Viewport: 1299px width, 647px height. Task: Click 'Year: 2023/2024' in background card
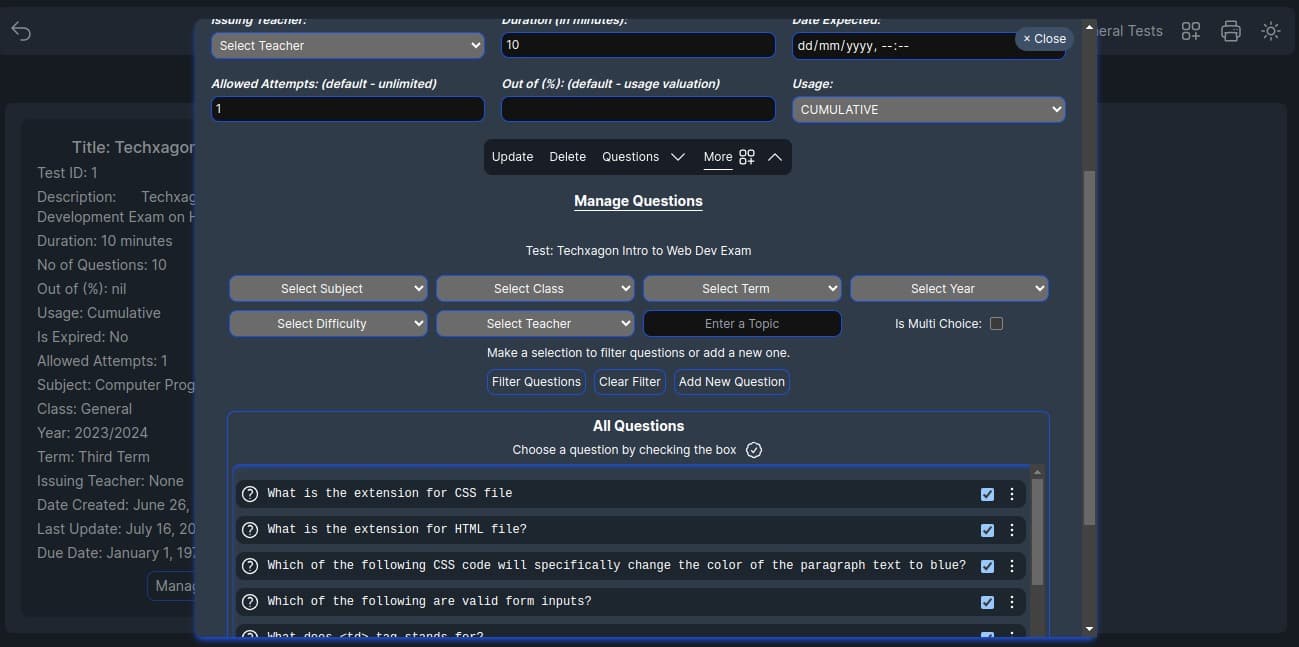pos(92,433)
